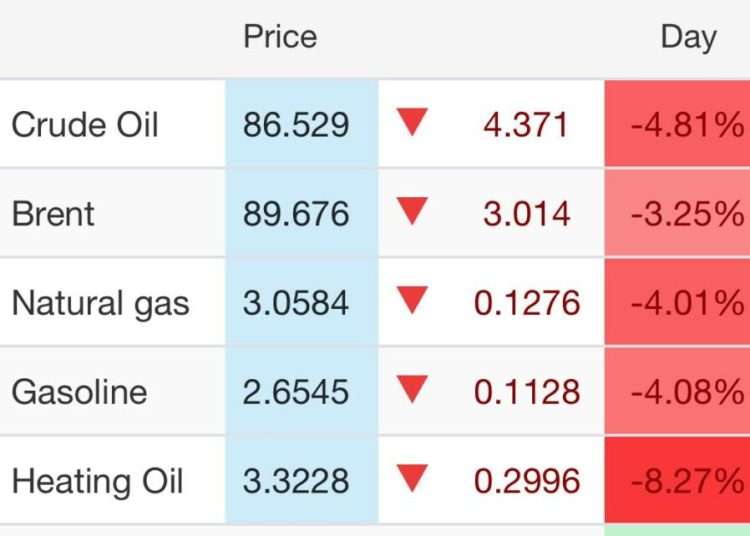Viewport: 750px width, 536px height.
Task: Click the Natural gas red down arrow
Action: tap(412, 300)
